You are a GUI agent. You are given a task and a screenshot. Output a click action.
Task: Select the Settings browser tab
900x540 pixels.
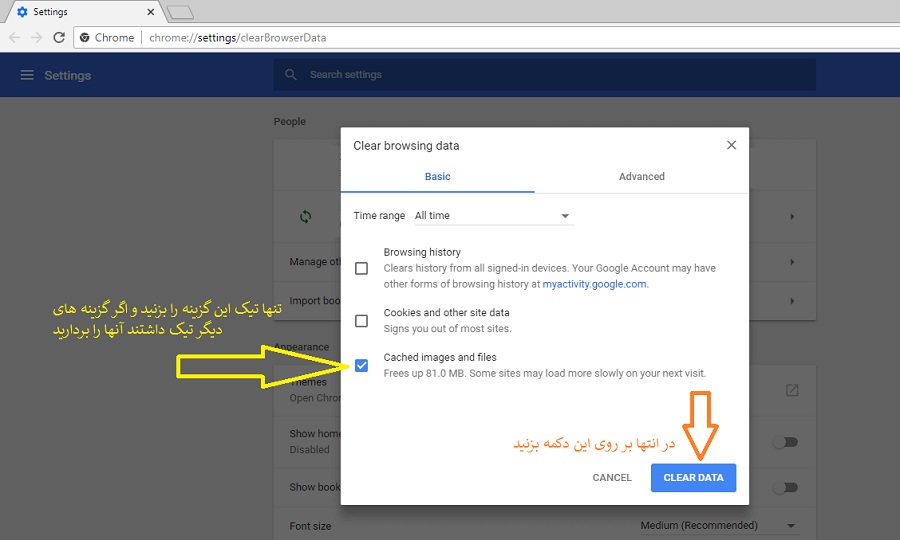[x=85, y=11]
